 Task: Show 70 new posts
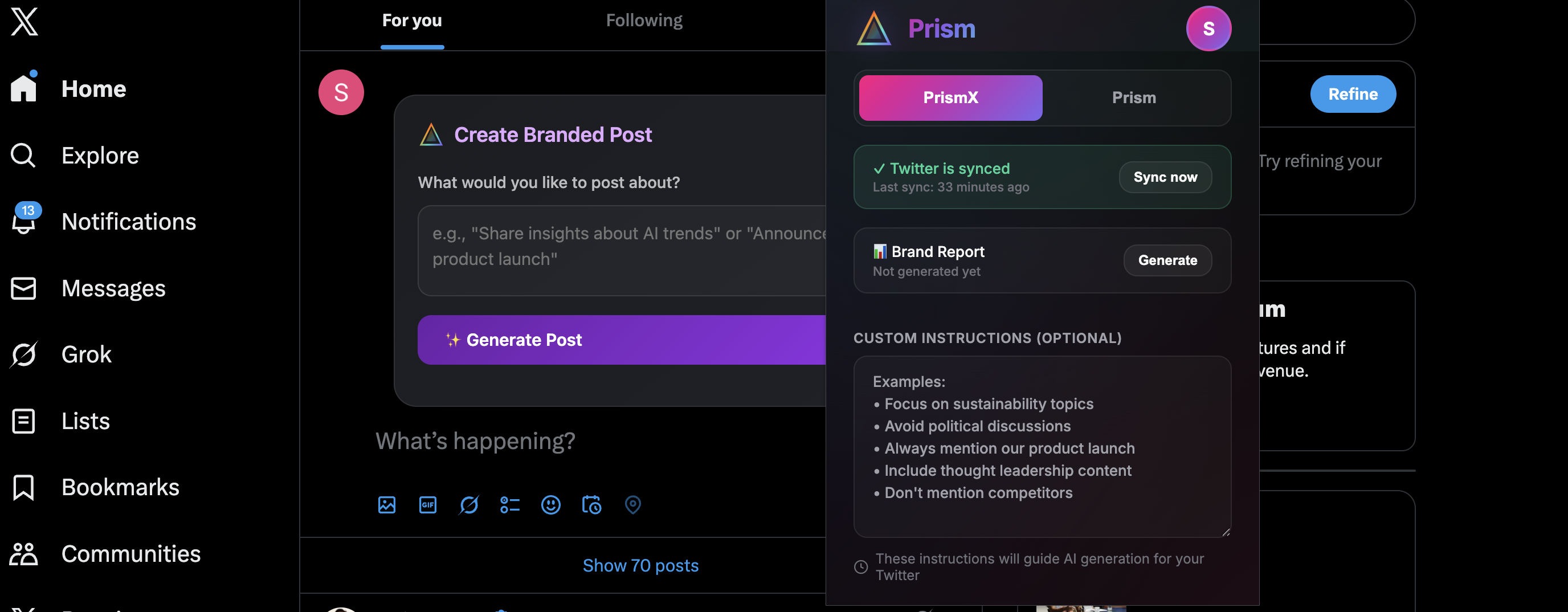640,565
